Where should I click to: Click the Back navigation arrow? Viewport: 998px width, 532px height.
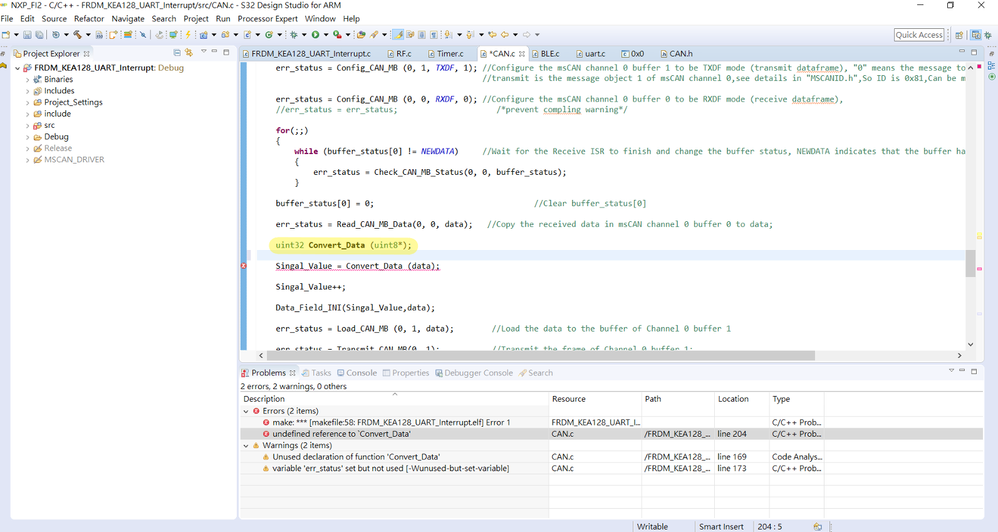504,34
